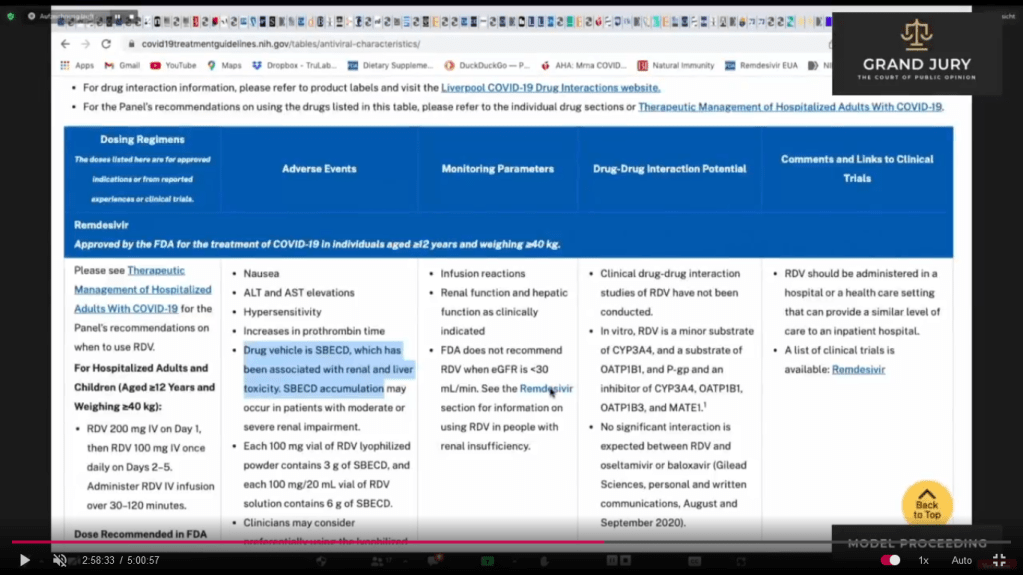Reload the page with refresh icon

(x=106, y=44)
